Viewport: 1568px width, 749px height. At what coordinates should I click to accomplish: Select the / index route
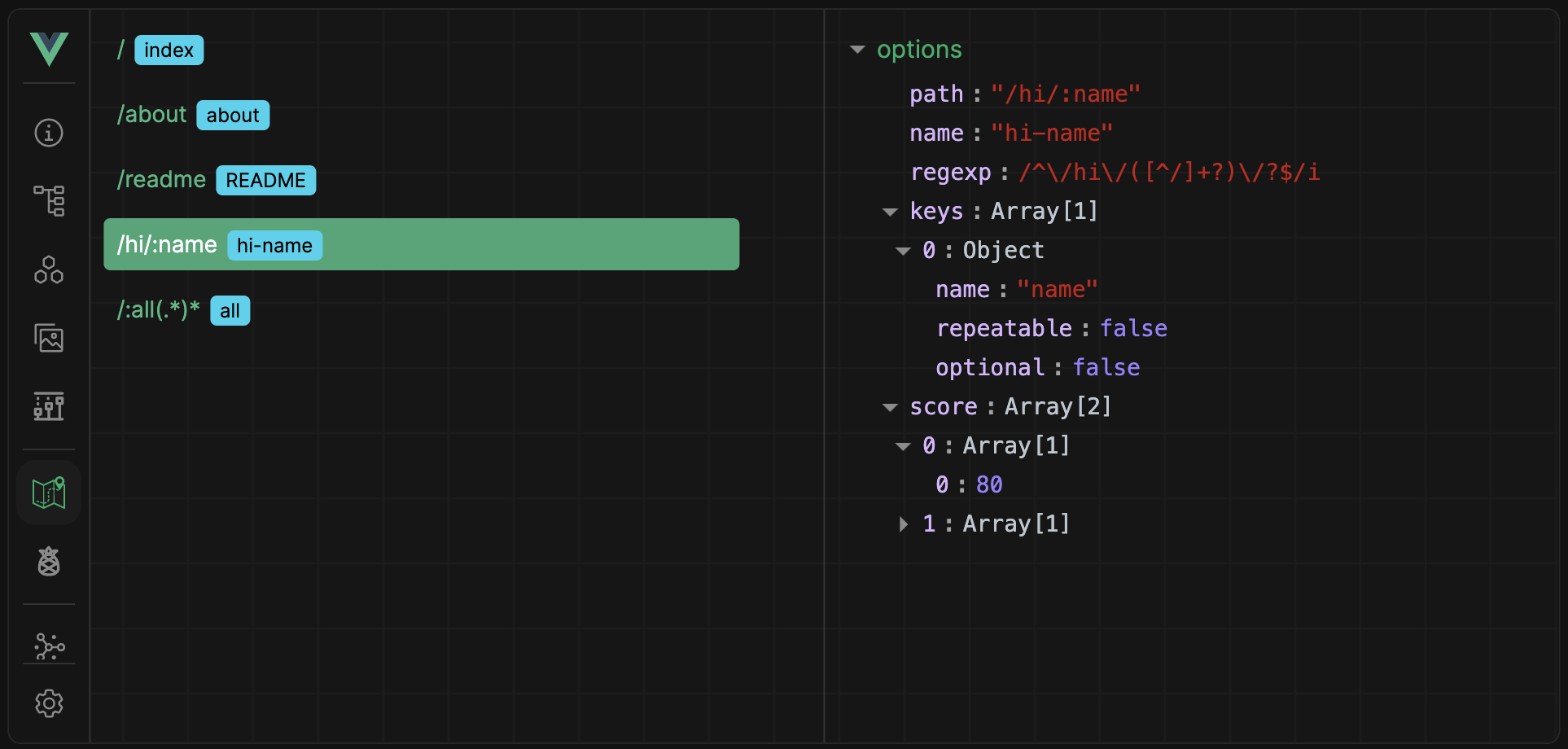pos(421,50)
